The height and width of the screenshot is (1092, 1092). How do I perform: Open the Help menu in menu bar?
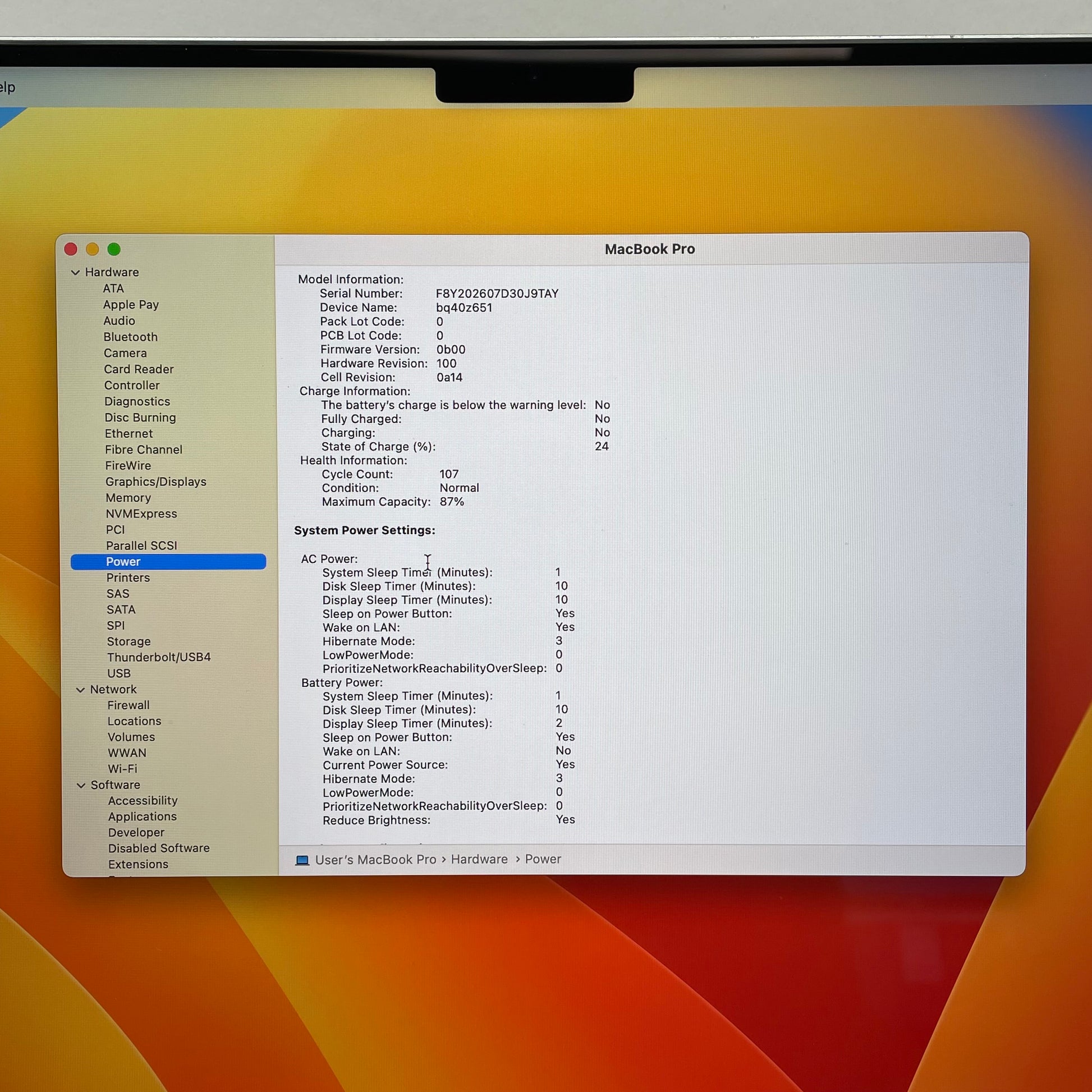(x=7, y=87)
